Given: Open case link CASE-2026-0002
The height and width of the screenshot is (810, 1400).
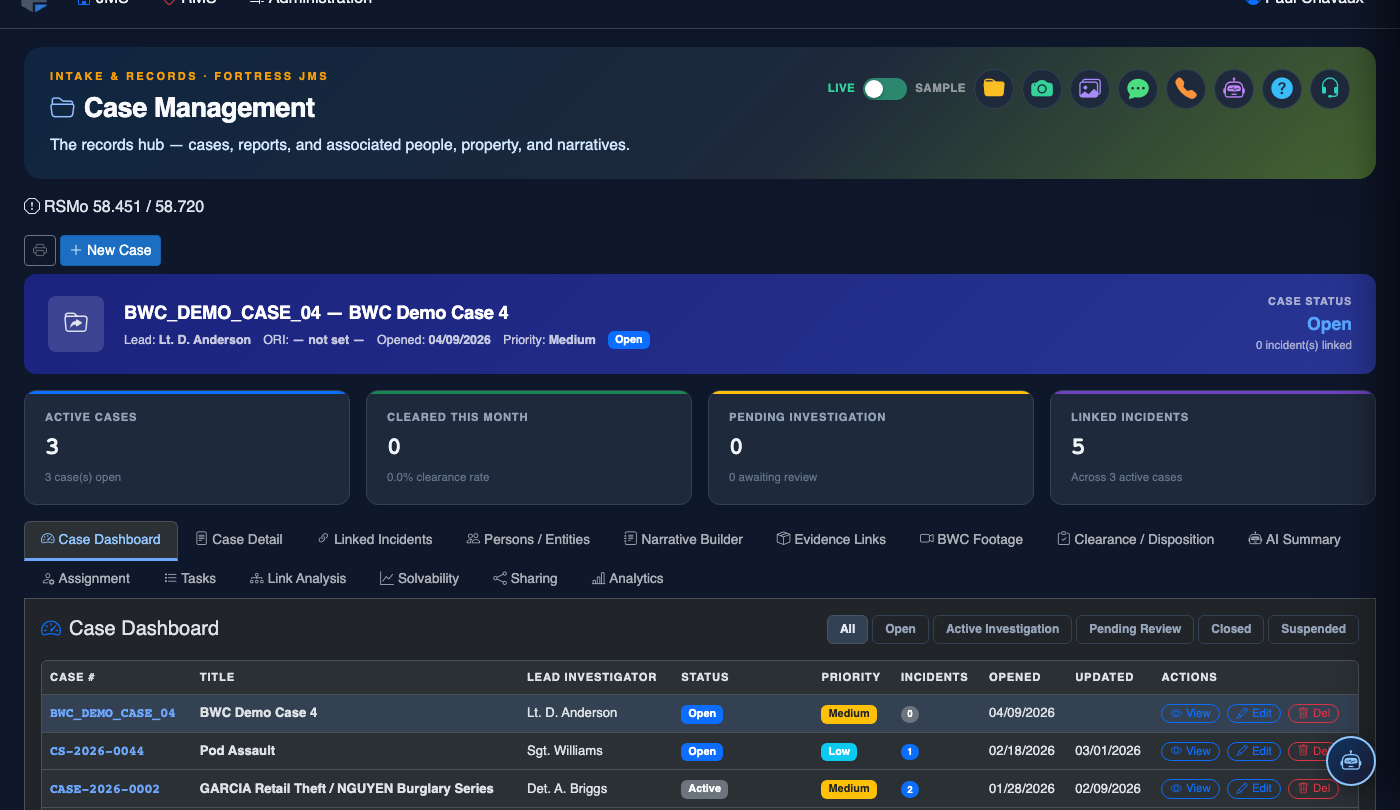Looking at the screenshot, I should coord(105,789).
